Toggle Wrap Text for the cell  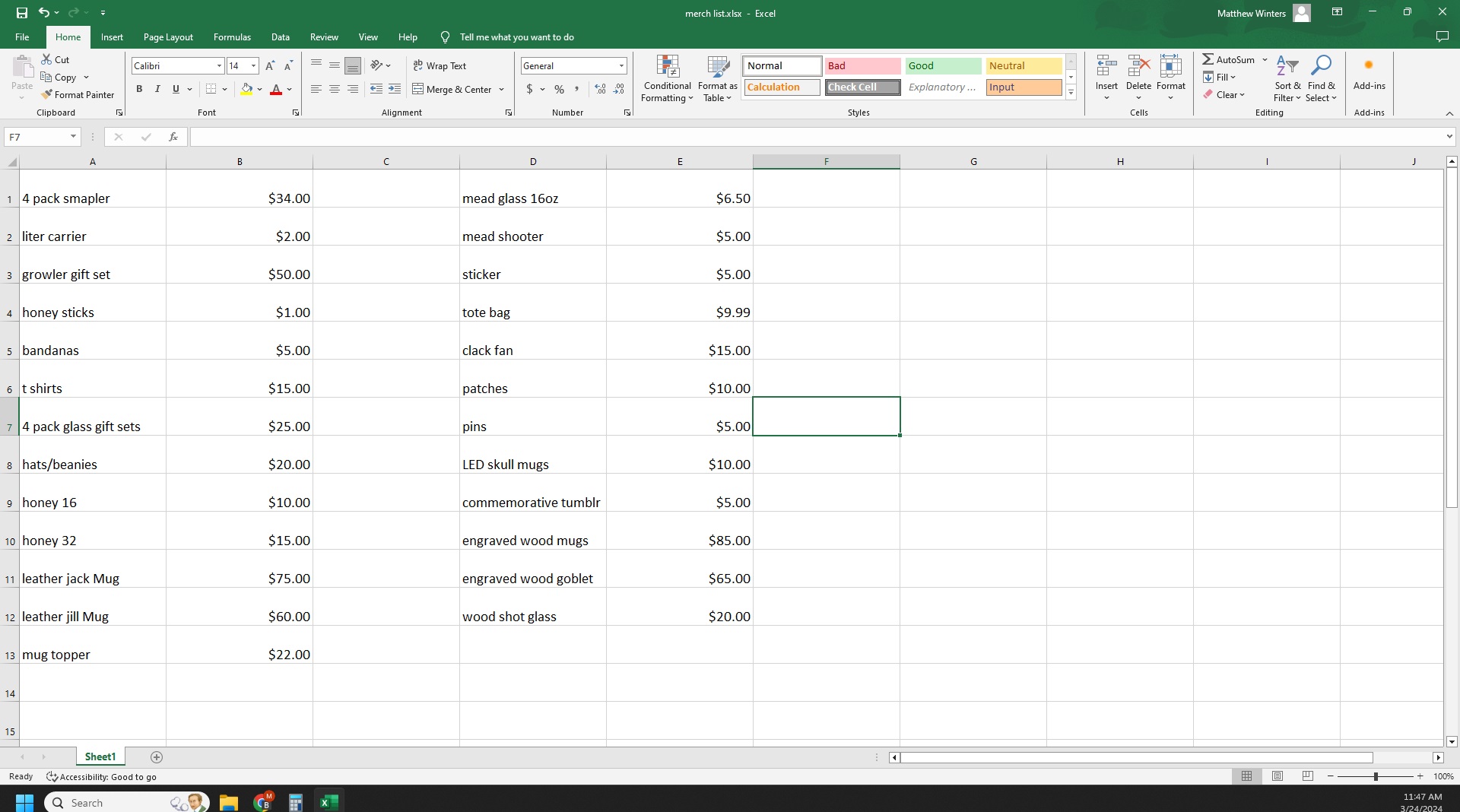[440, 66]
